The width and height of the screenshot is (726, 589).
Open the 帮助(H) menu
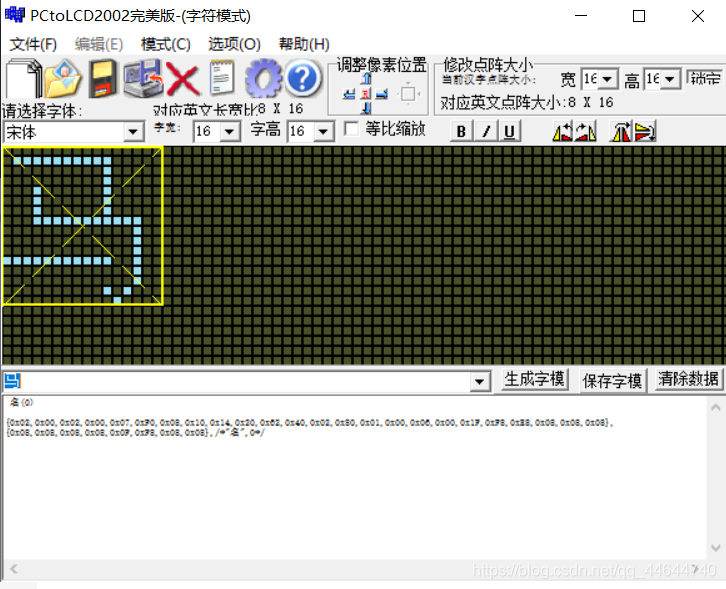pyautogui.click(x=304, y=44)
